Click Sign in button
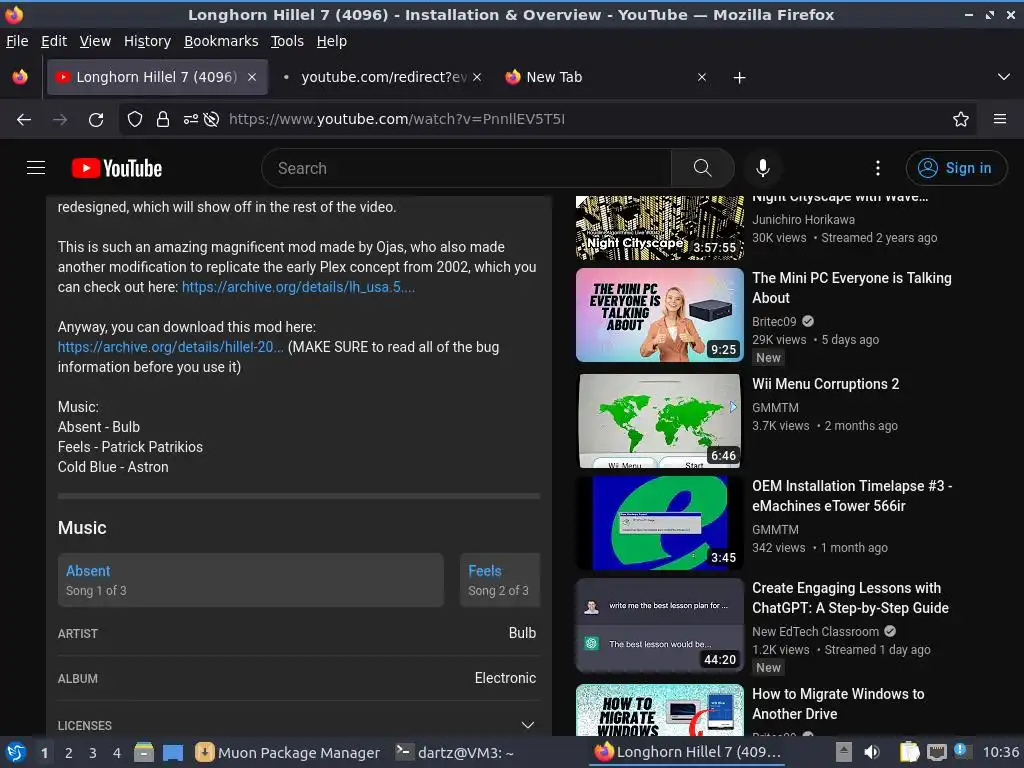The width and height of the screenshot is (1024, 768). (956, 168)
